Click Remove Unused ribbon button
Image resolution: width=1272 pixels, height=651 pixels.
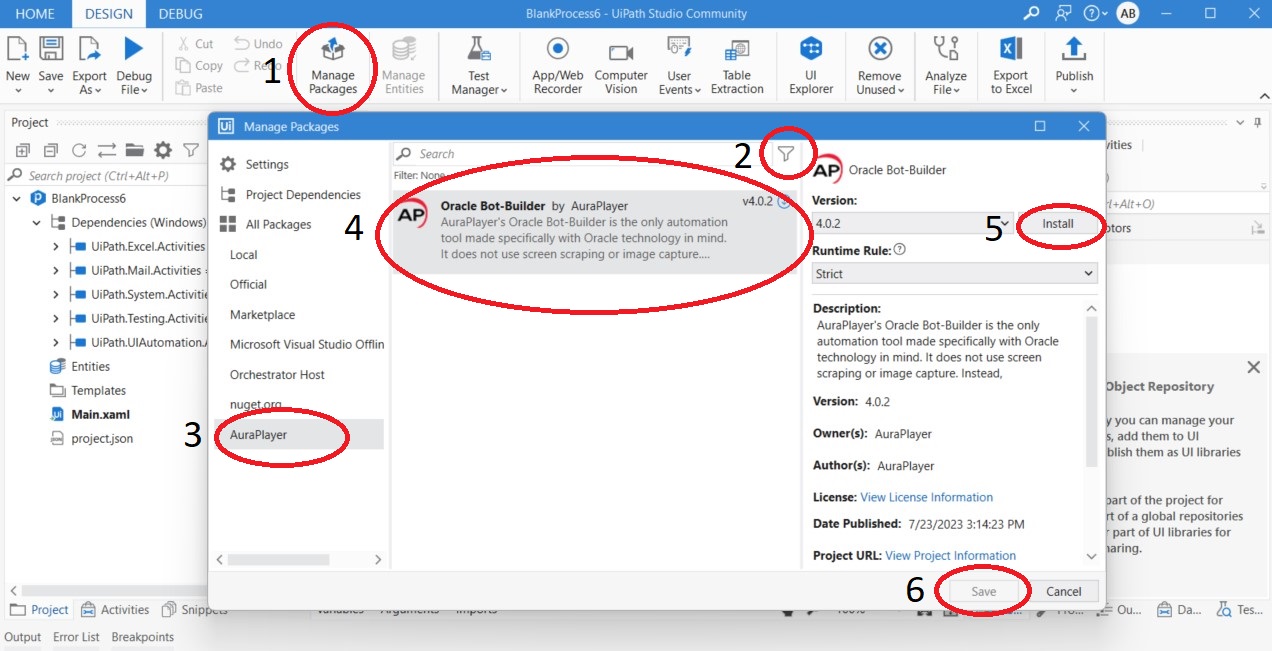(x=880, y=66)
